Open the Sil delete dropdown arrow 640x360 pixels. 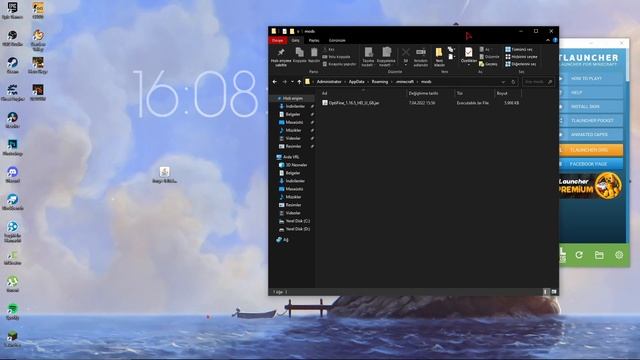(x=406, y=65)
